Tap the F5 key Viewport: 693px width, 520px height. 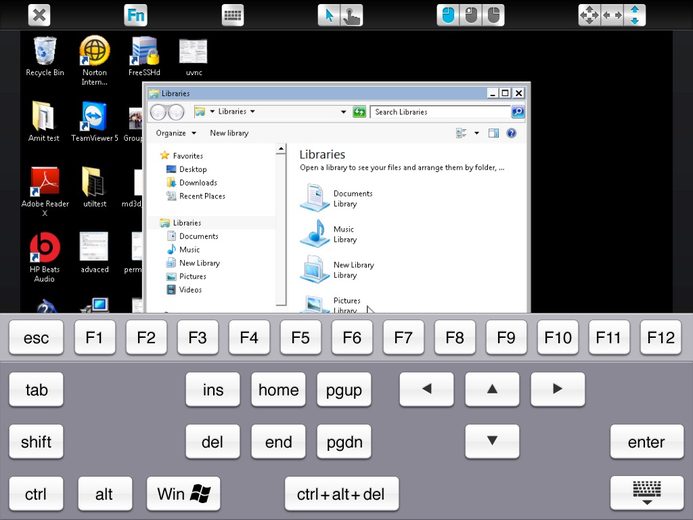point(300,338)
